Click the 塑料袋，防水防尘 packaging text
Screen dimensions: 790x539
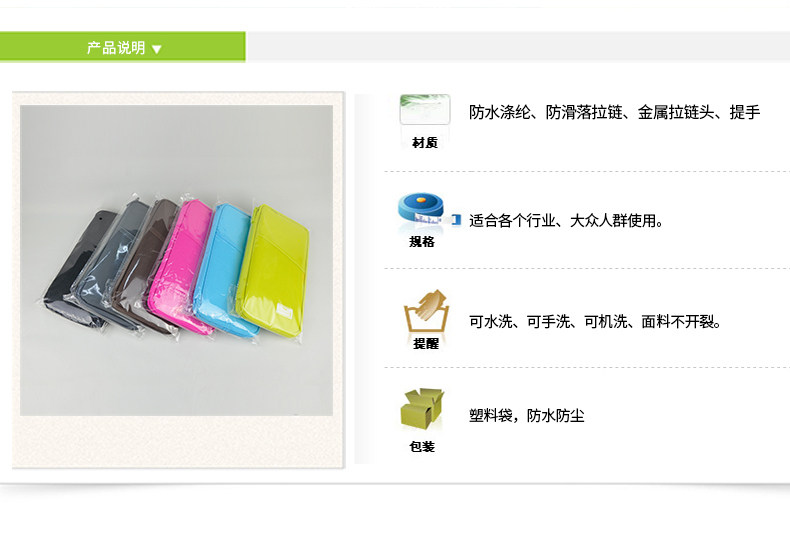tap(526, 416)
